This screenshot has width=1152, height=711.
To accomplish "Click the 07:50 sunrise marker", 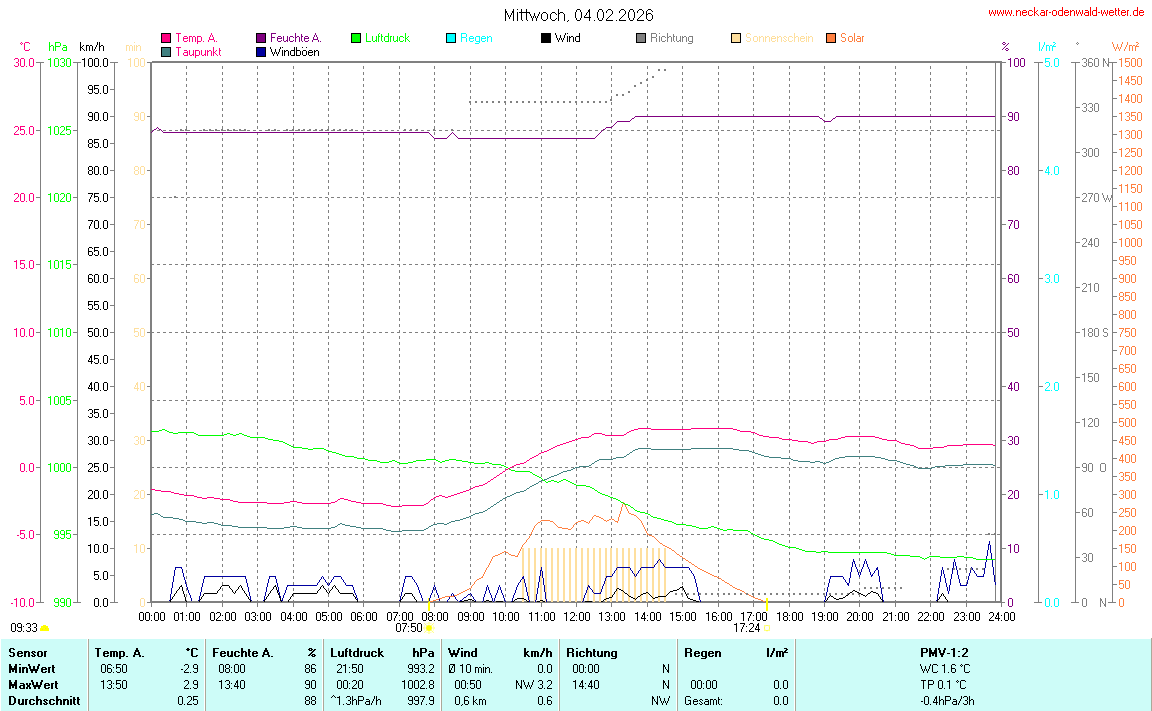I will (429, 628).
